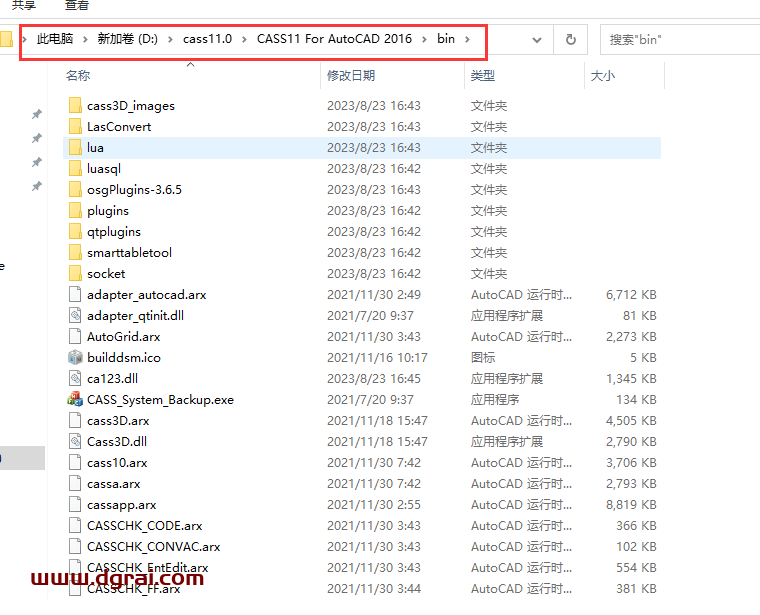760x615 pixels.
Task: Click the 应用程序 type of CASS_System_Backup.exe
Action: click(x=495, y=400)
